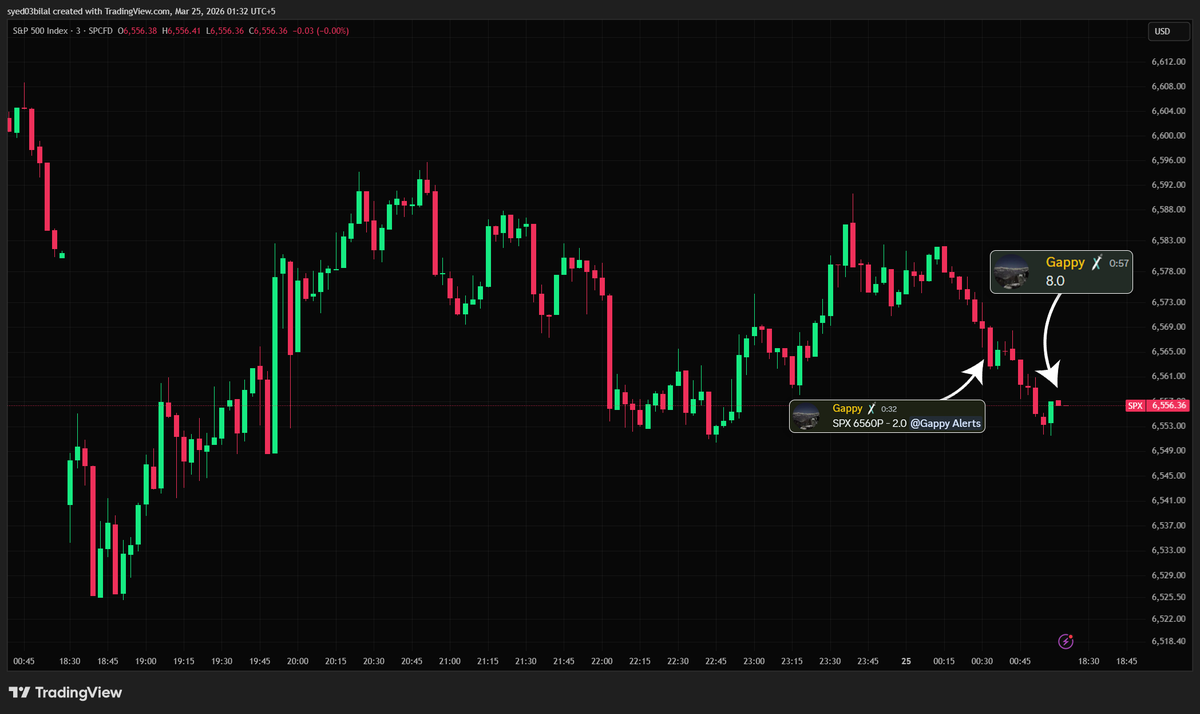The image size is (1200, 714).
Task: Click the 6,549.00 price axis label
Action: [1168, 451]
